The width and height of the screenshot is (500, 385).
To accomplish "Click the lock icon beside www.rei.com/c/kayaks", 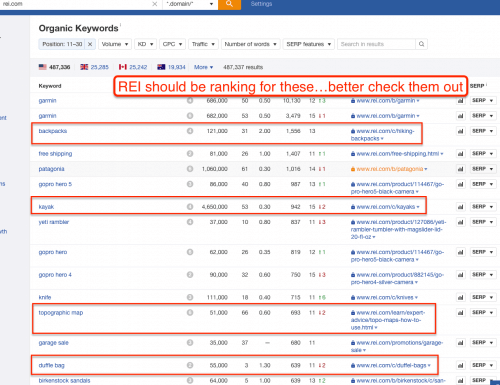I will [353, 207].
